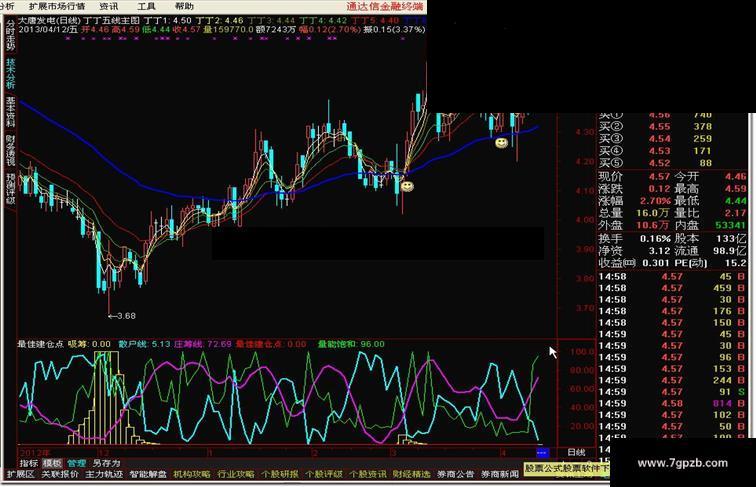Open the 资讯 menu
This screenshot has width=756, height=487.
[108, 6]
